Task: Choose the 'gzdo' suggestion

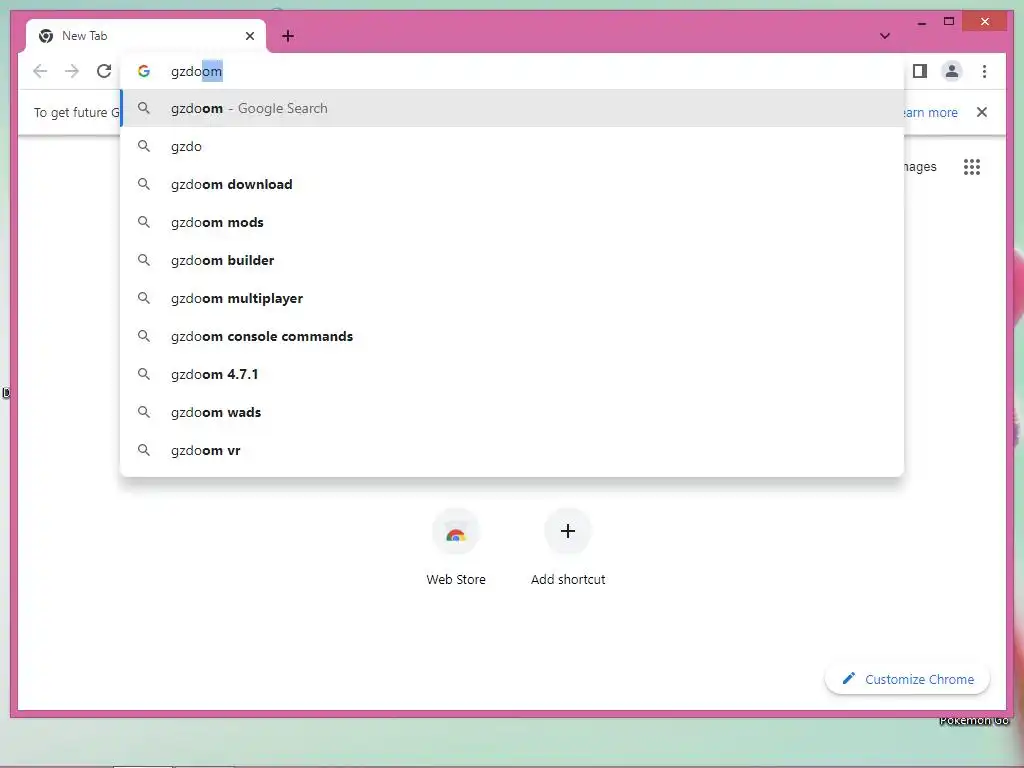Action: (513, 146)
